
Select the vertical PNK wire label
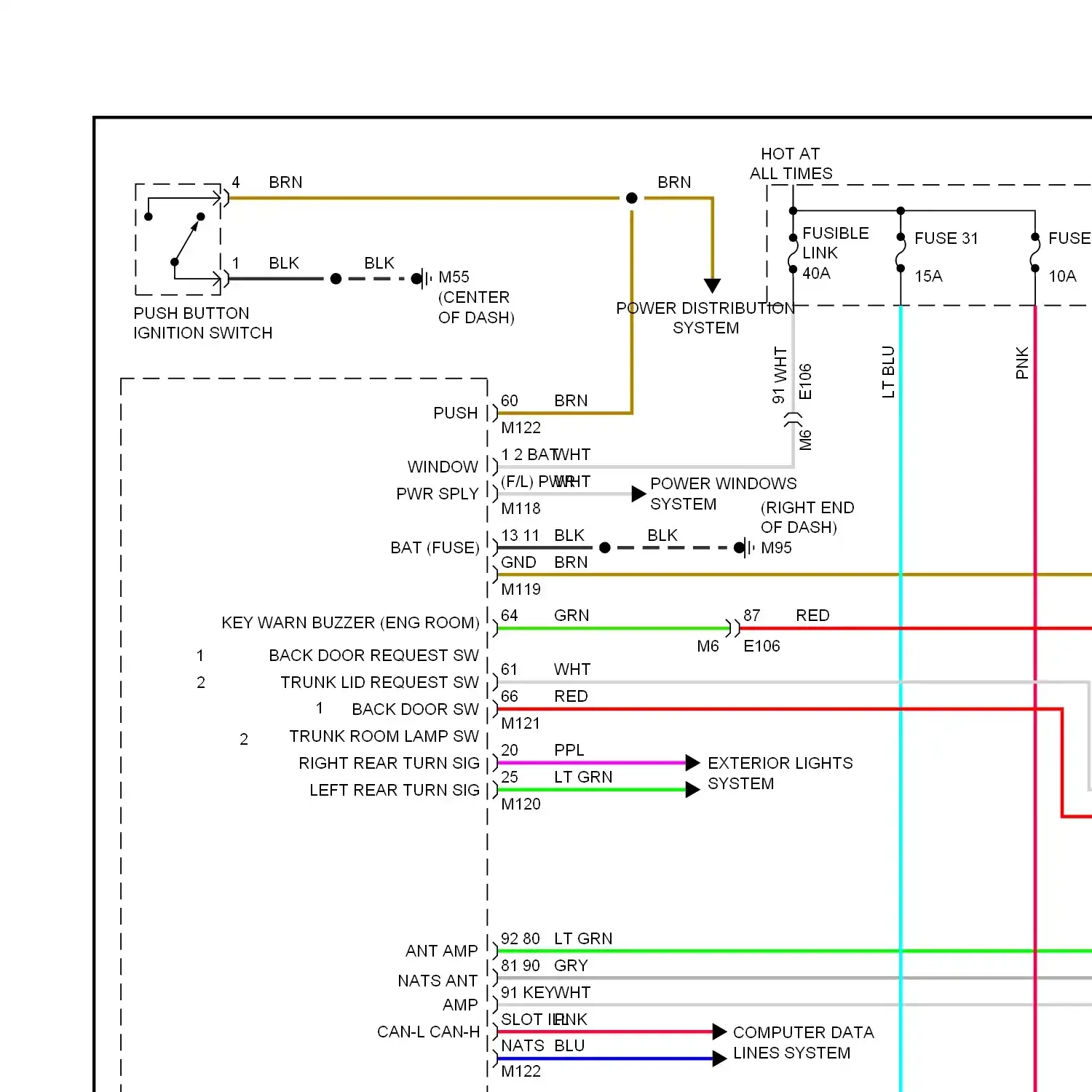tap(1022, 363)
